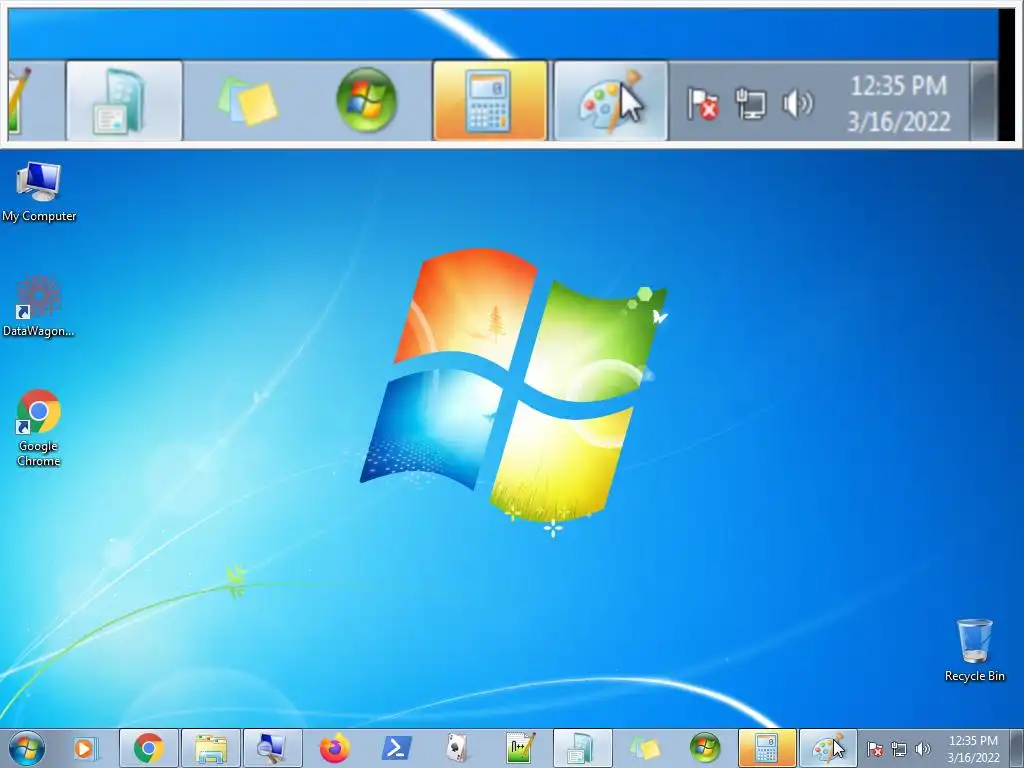Open Paint from the taskbar
This screenshot has height=768, width=1024.
coord(828,748)
